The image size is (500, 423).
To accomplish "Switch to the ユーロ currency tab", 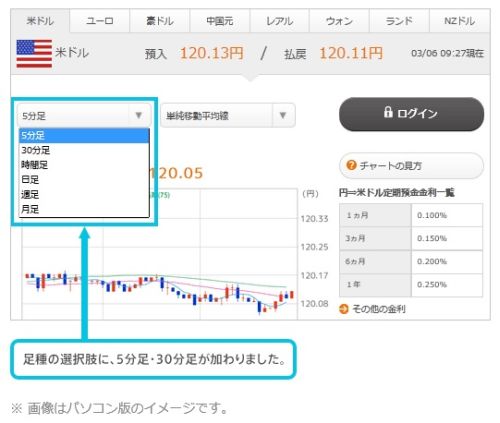I will pyautogui.click(x=100, y=21).
